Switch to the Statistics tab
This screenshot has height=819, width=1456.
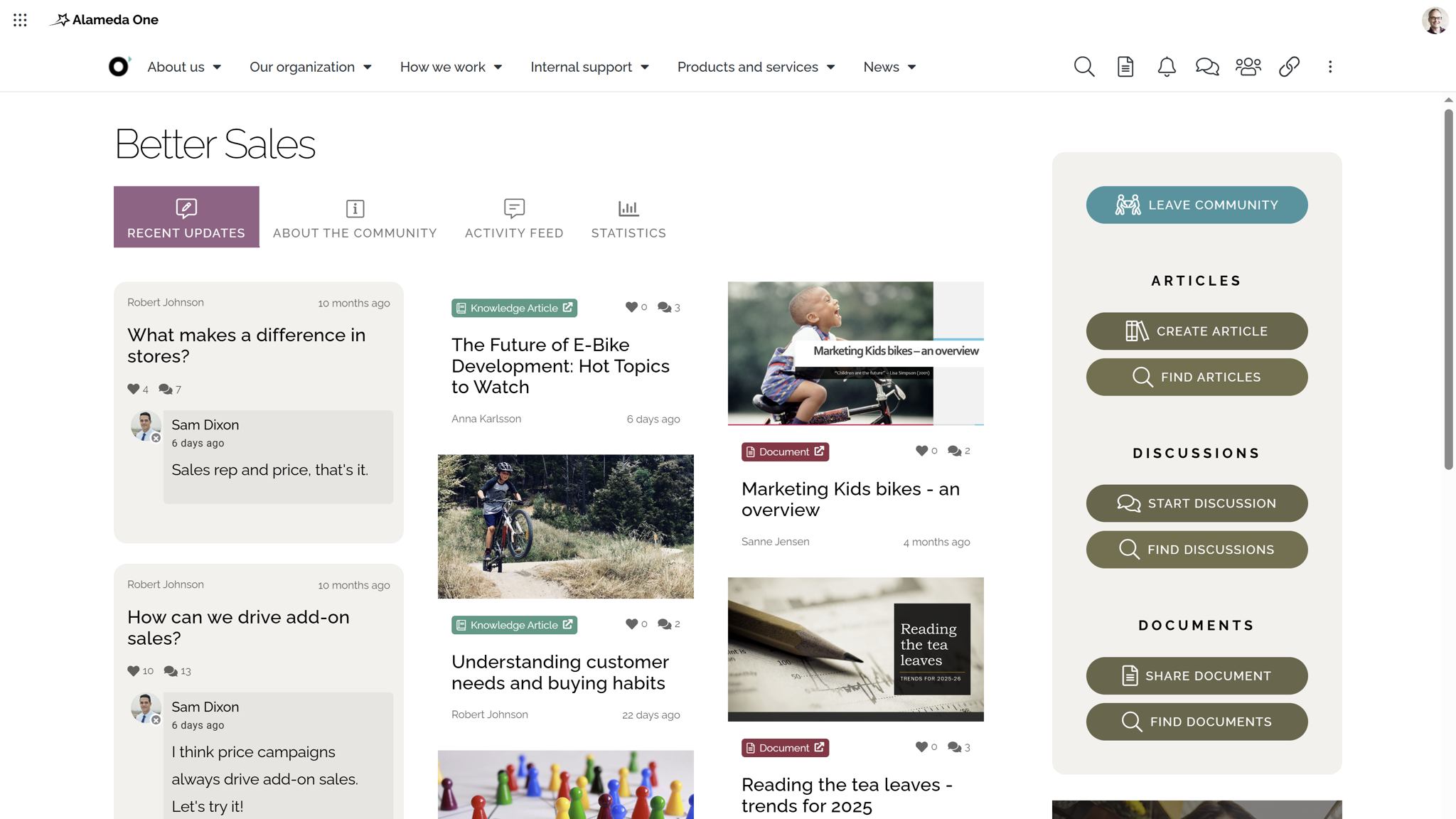tap(628, 217)
